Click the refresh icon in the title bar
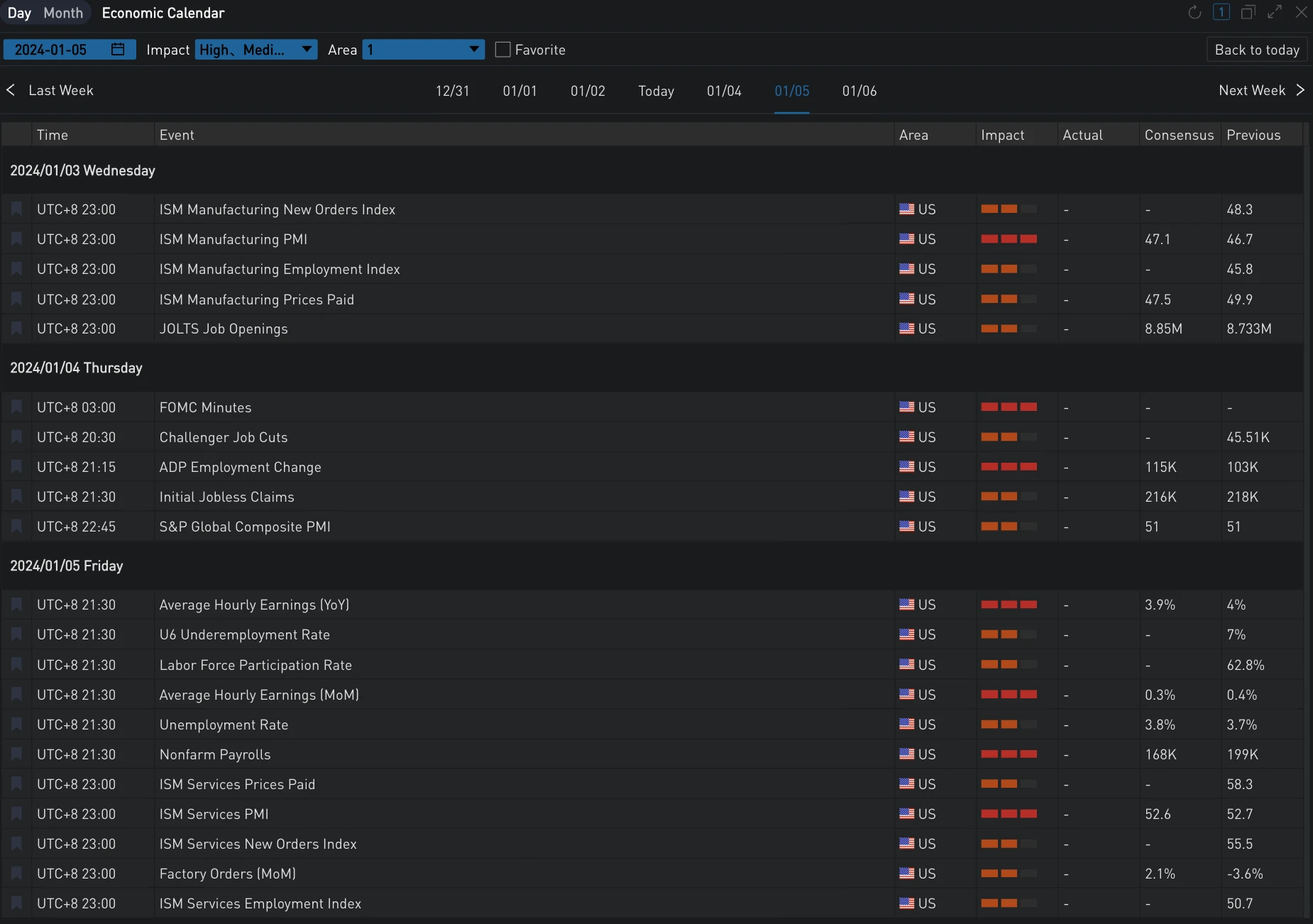Screen dimensions: 1313x924 pyautogui.click(x=1194, y=12)
